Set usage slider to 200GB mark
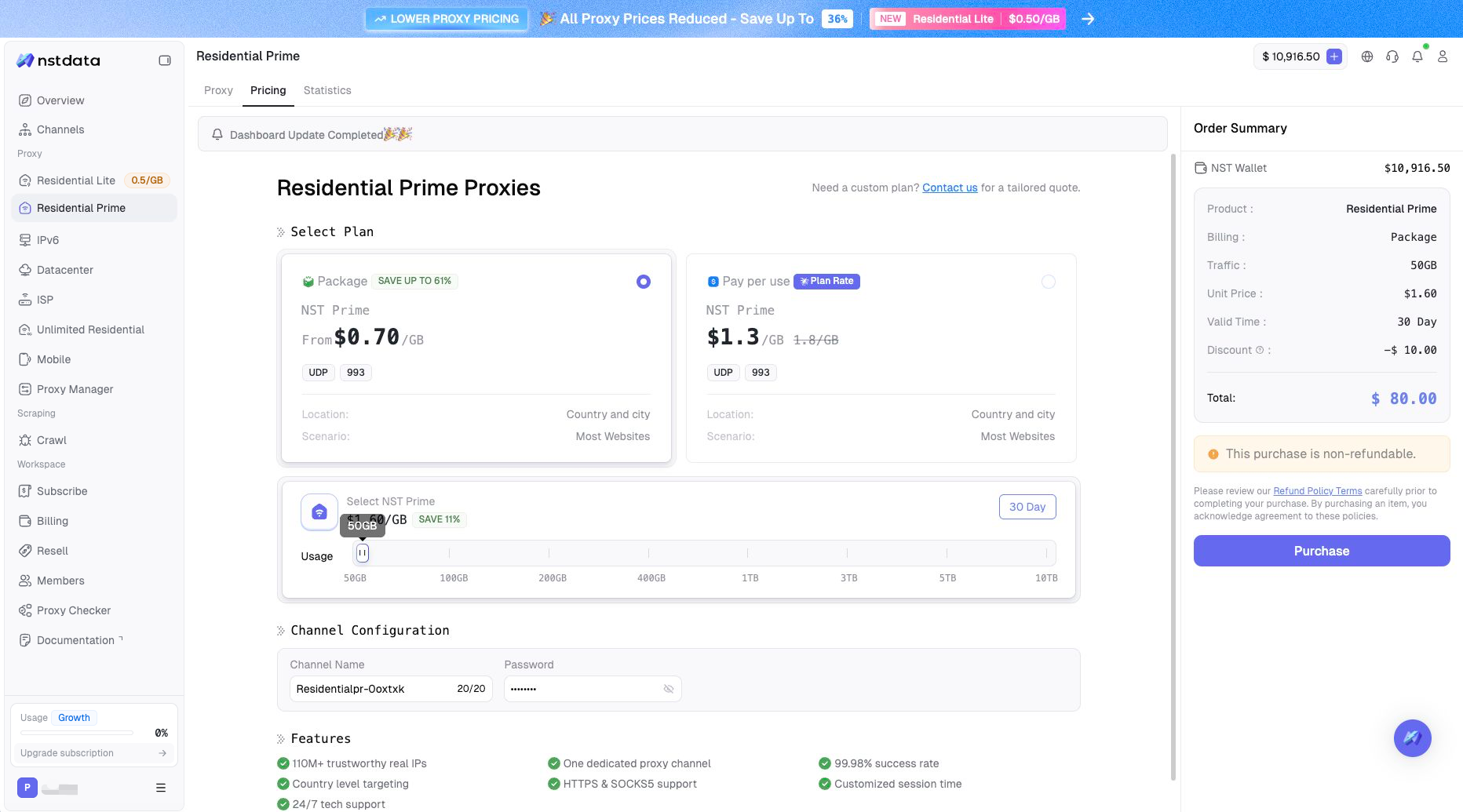Screen dimensions: 1463x812 [x=549, y=553]
